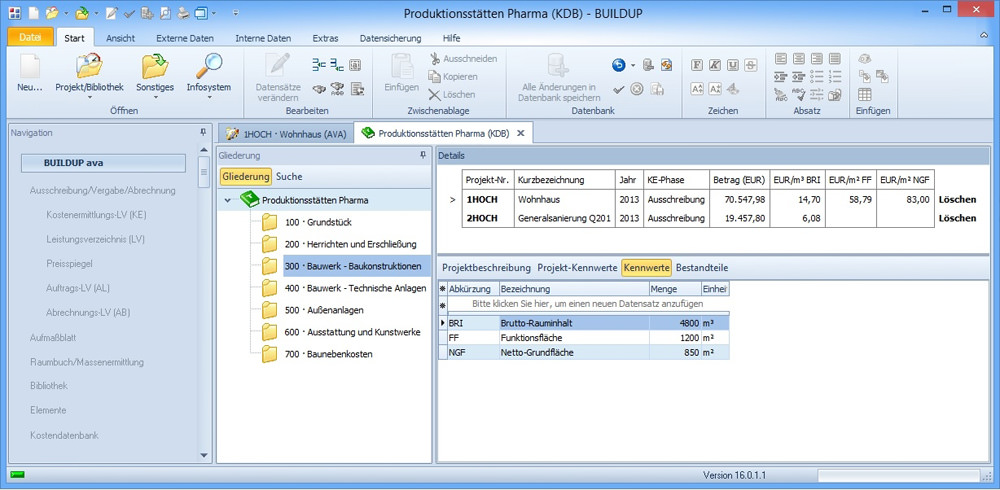1000x490 pixels.
Task: Open the Interne Daten tab
Action: click(x=263, y=38)
